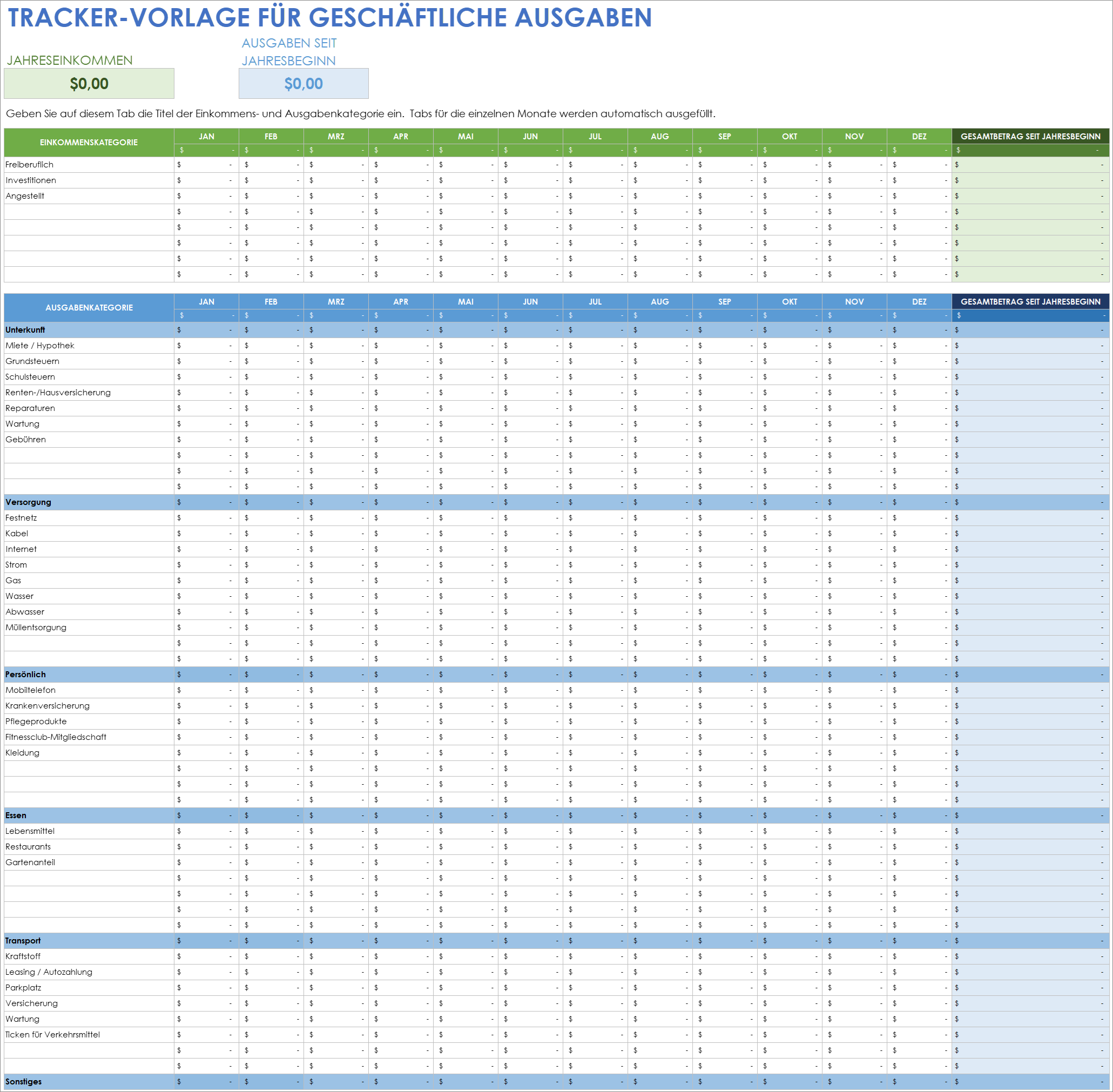Click the year-to-date total for the Investitionen row
The height and width of the screenshot is (1092, 1113).
click(x=1030, y=180)
